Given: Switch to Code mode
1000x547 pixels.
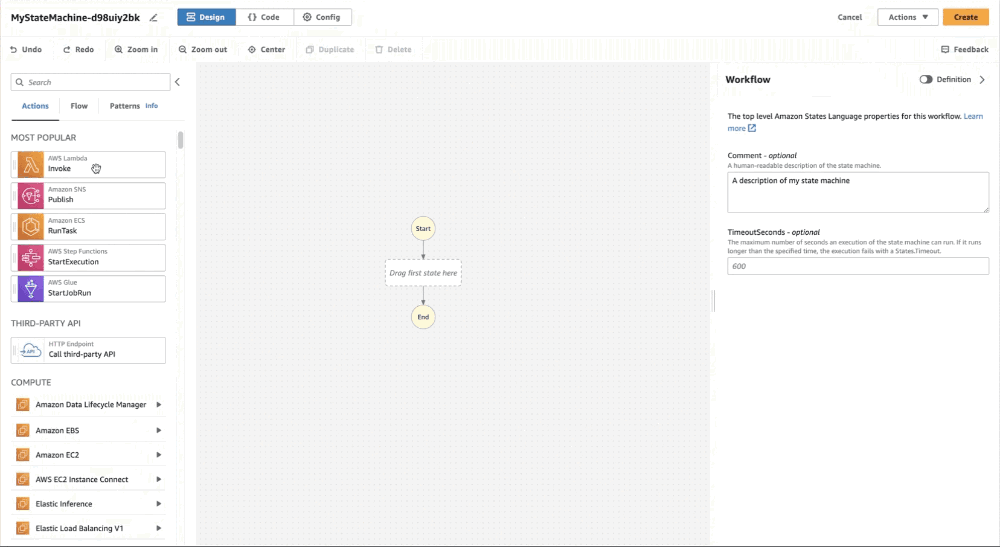Looking at the screenshot, I should pyautogui.click(x=265, y=17).
